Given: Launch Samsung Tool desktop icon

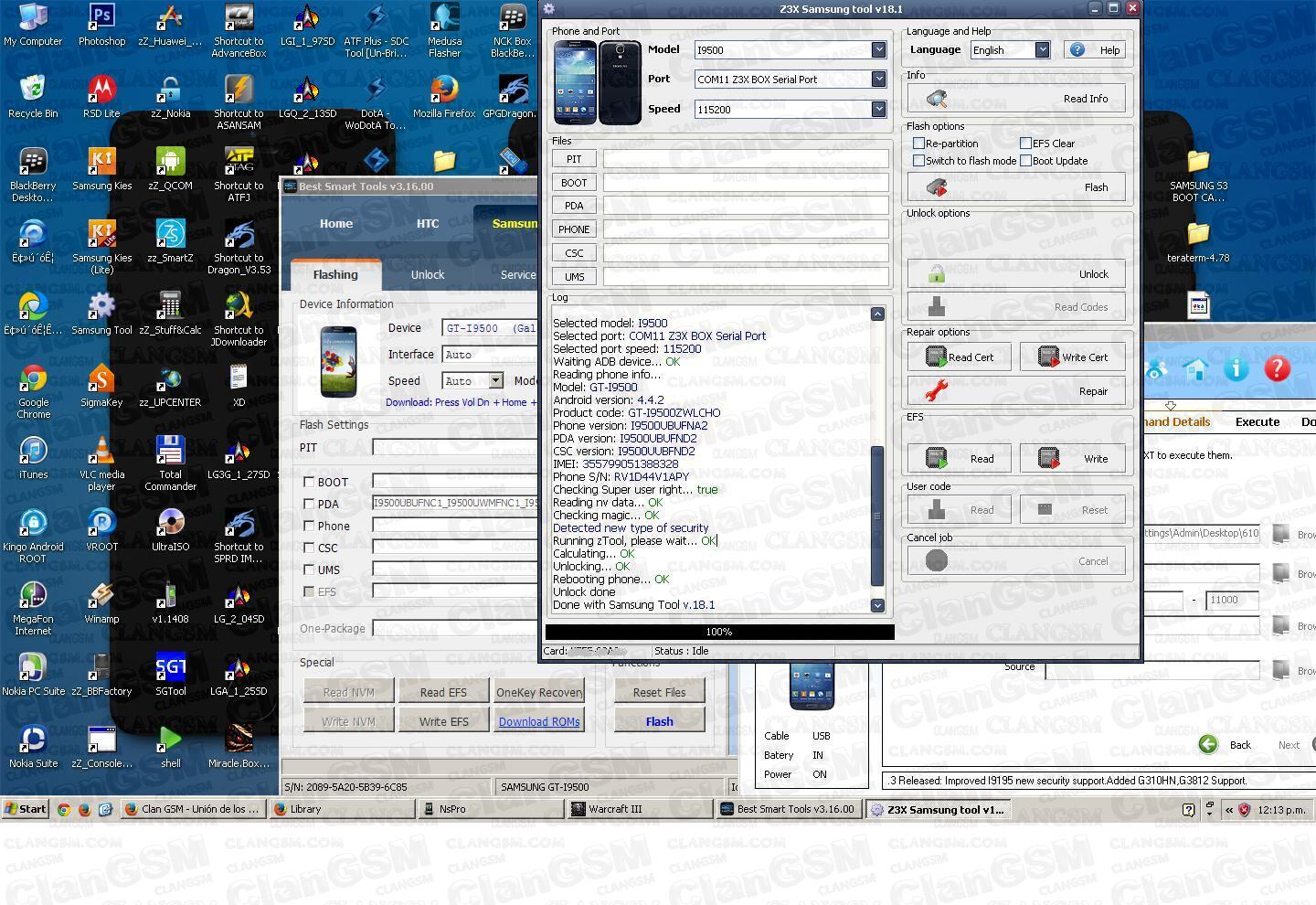Looking at the screenshot, I should point(101,314).
